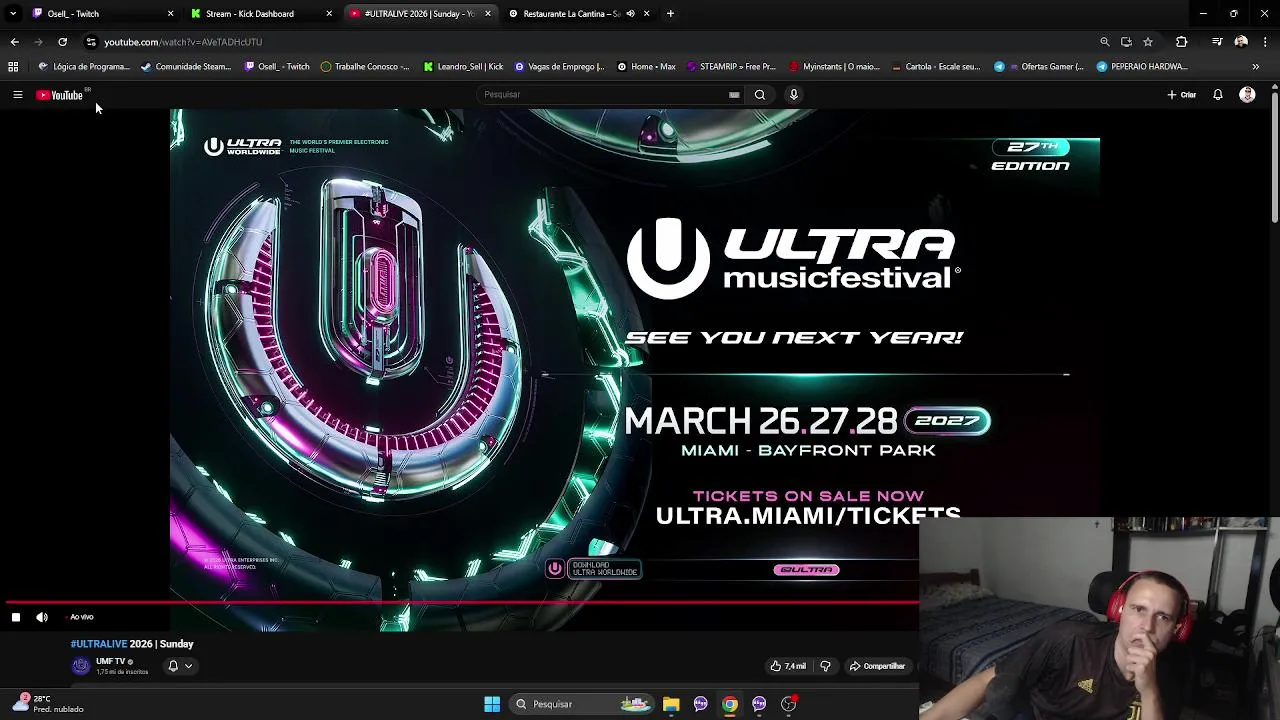This screenshot has height=720, width=1280.
Task: Open YouTube notifications bell in header
Action: [1218, 95]
